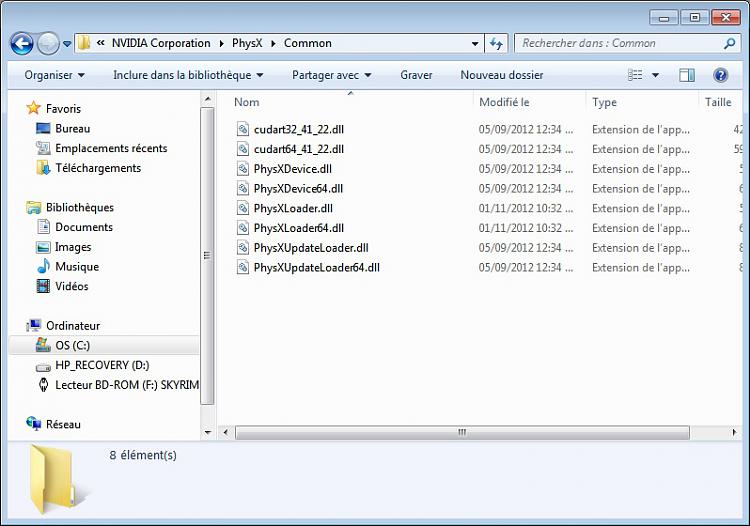Select the OS (C:) drive
Image resolution: width=750 pixels, height=526 pixels.
73,345
